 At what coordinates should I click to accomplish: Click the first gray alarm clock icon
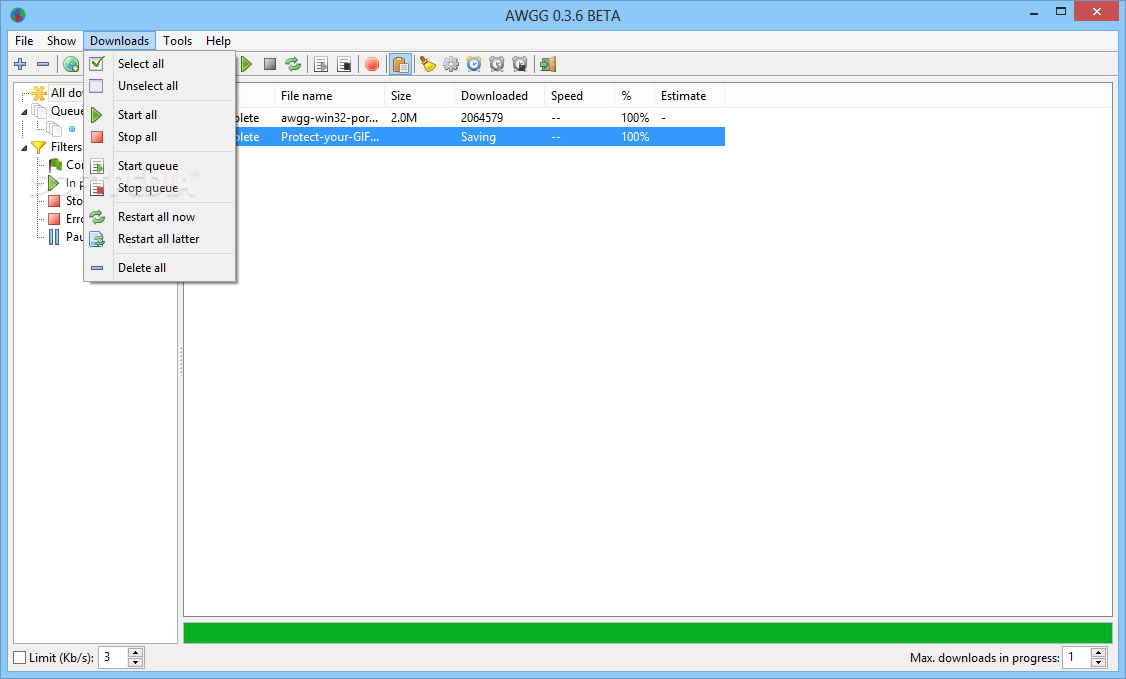pos(497,64)
